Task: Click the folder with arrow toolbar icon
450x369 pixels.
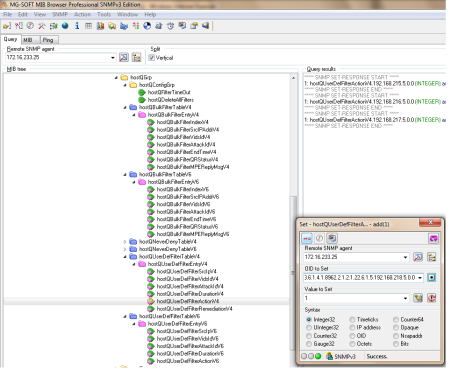Action: click(x=194, y=26)
